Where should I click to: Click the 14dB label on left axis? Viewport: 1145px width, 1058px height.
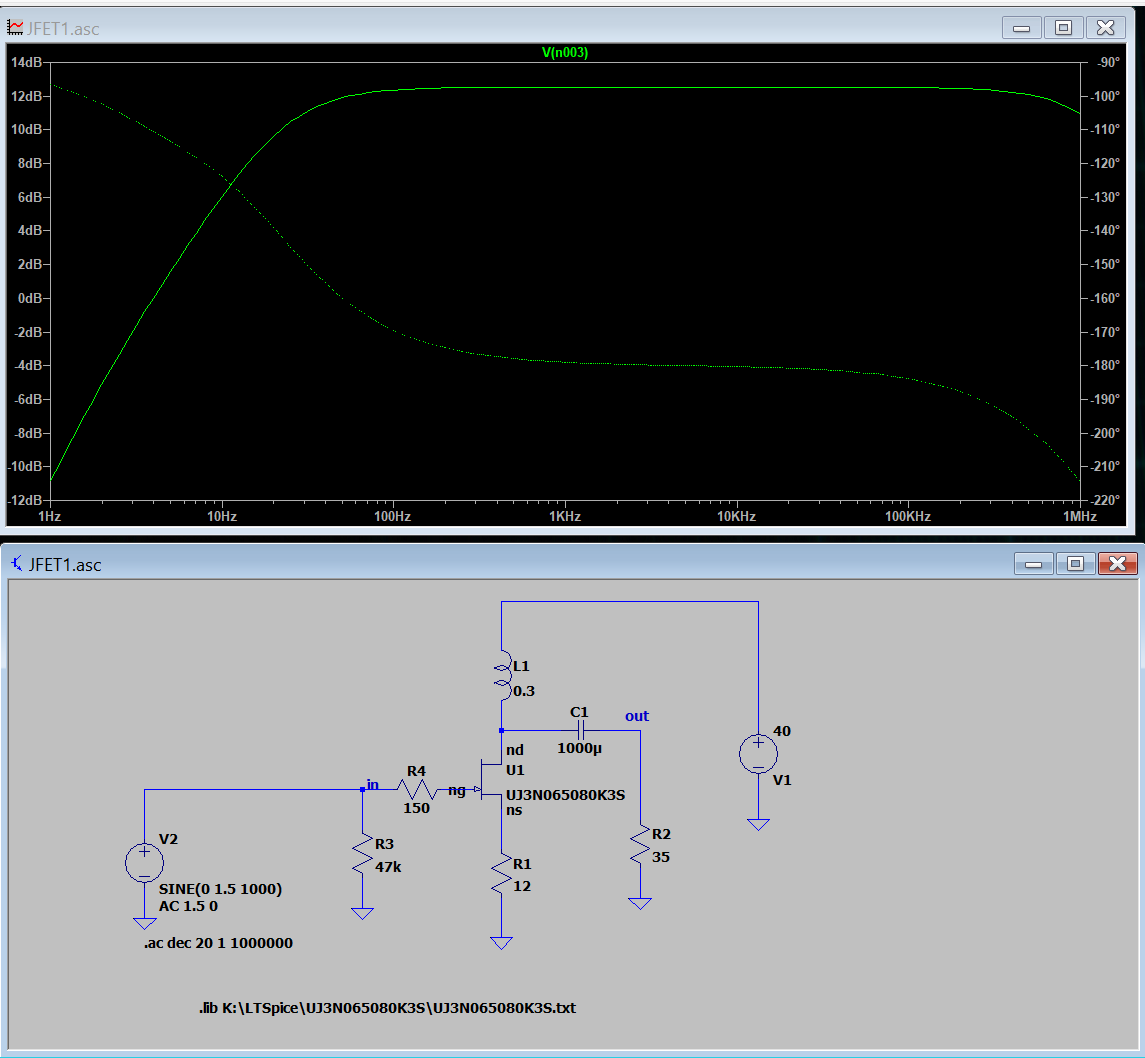point(26,62)
